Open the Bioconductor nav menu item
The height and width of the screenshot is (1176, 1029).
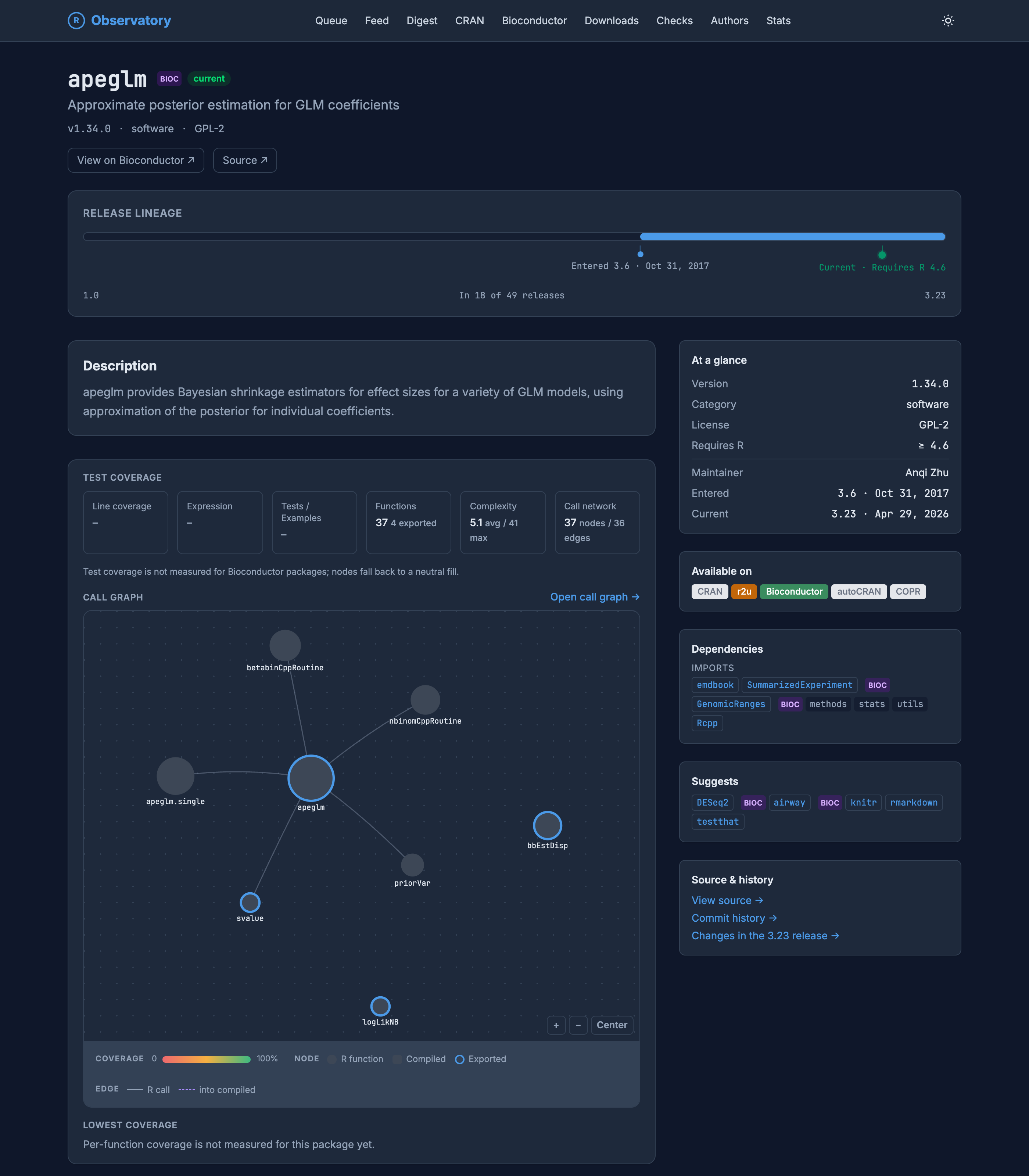[x=534, y=21]
